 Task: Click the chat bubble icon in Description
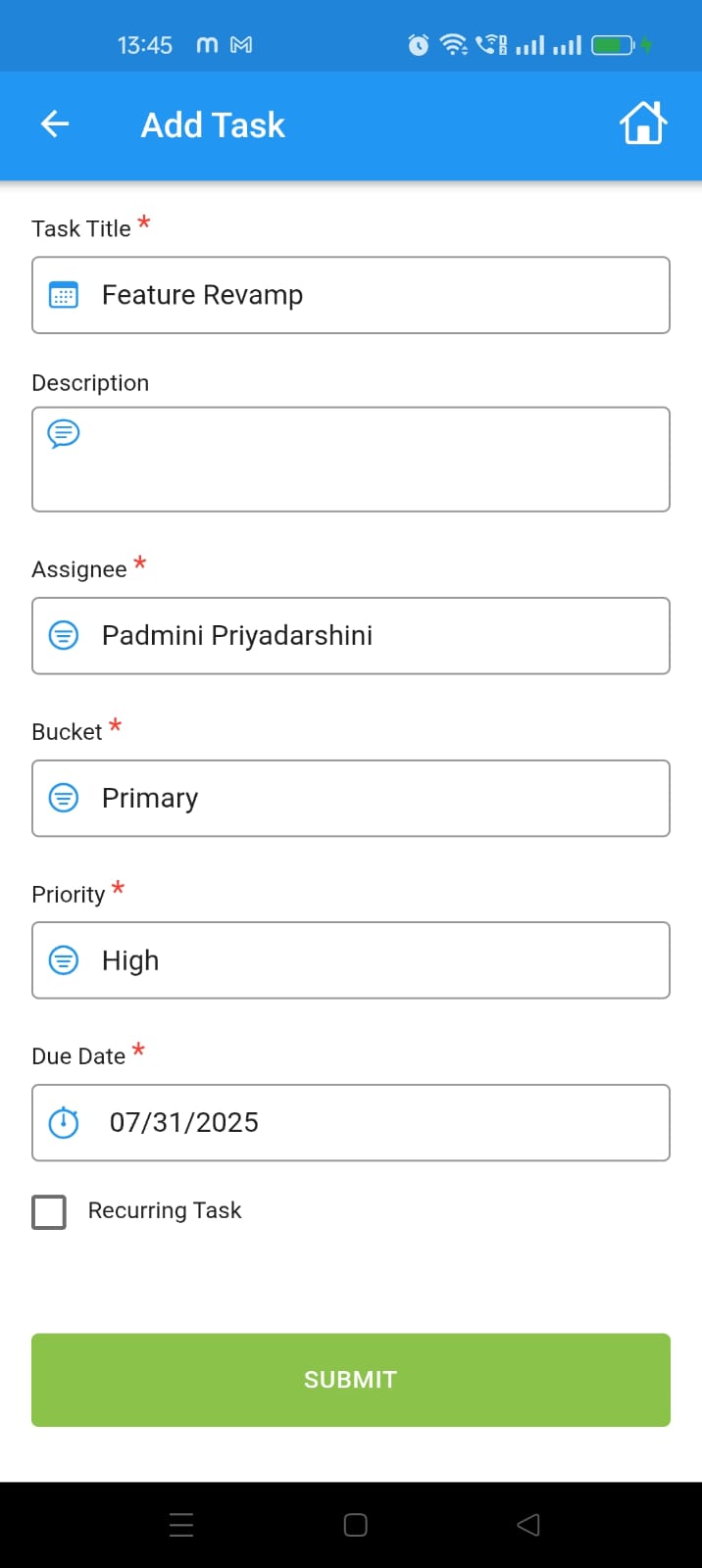[64, 433]
